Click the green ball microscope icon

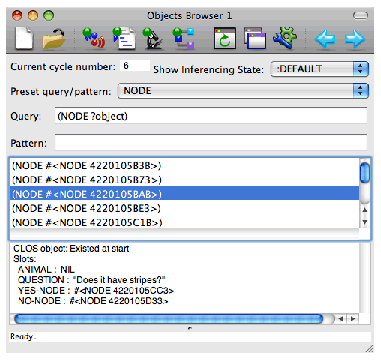click(152, 39)
